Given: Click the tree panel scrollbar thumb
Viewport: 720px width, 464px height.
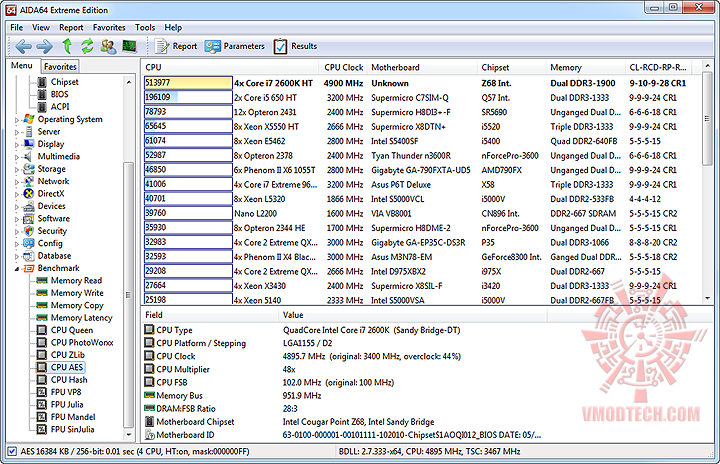Looking at the screenshot, I should pyautogui.click(x=129, y=294).
